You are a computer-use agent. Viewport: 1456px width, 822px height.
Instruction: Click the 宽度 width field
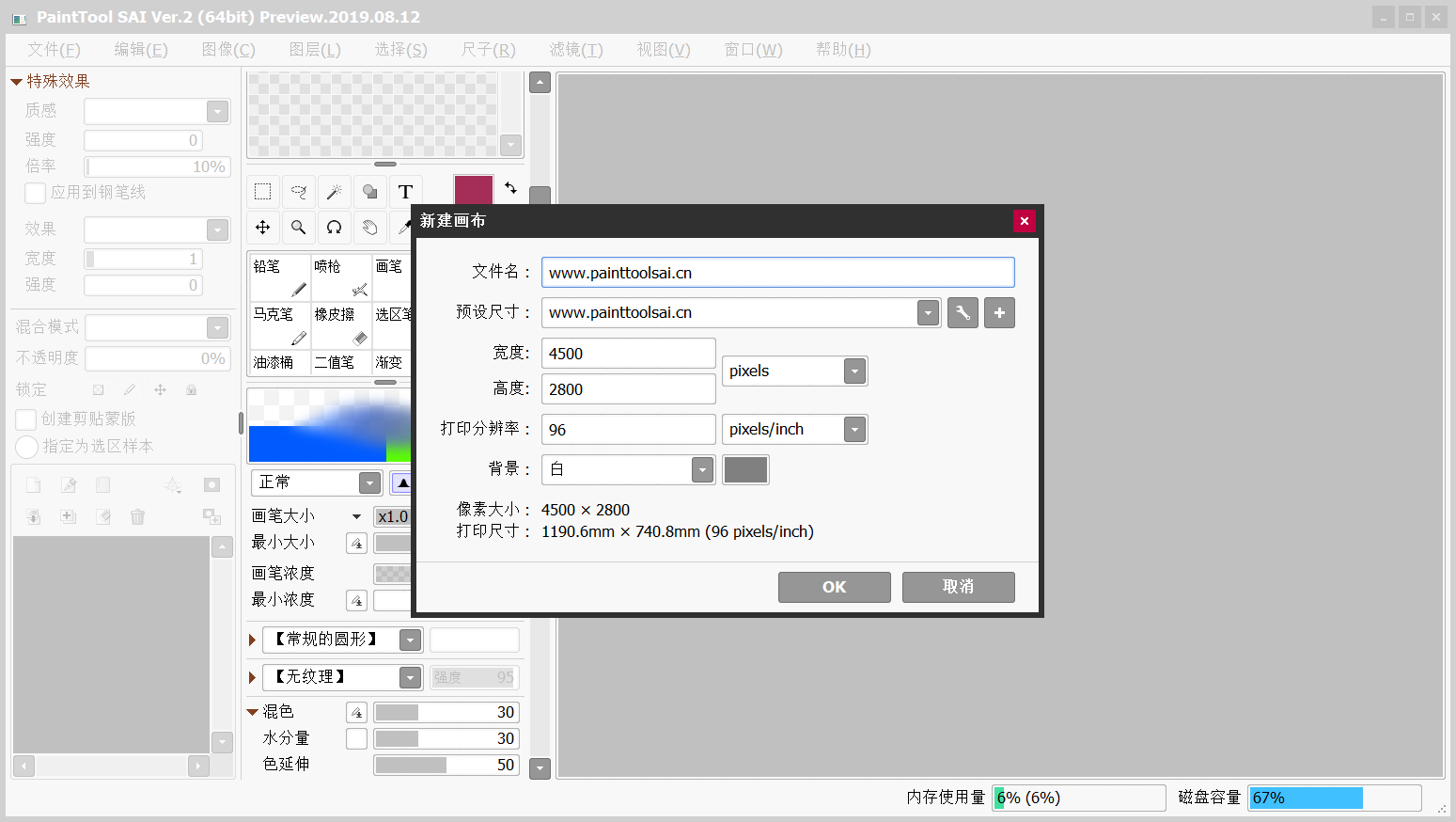tap(629, 354)
